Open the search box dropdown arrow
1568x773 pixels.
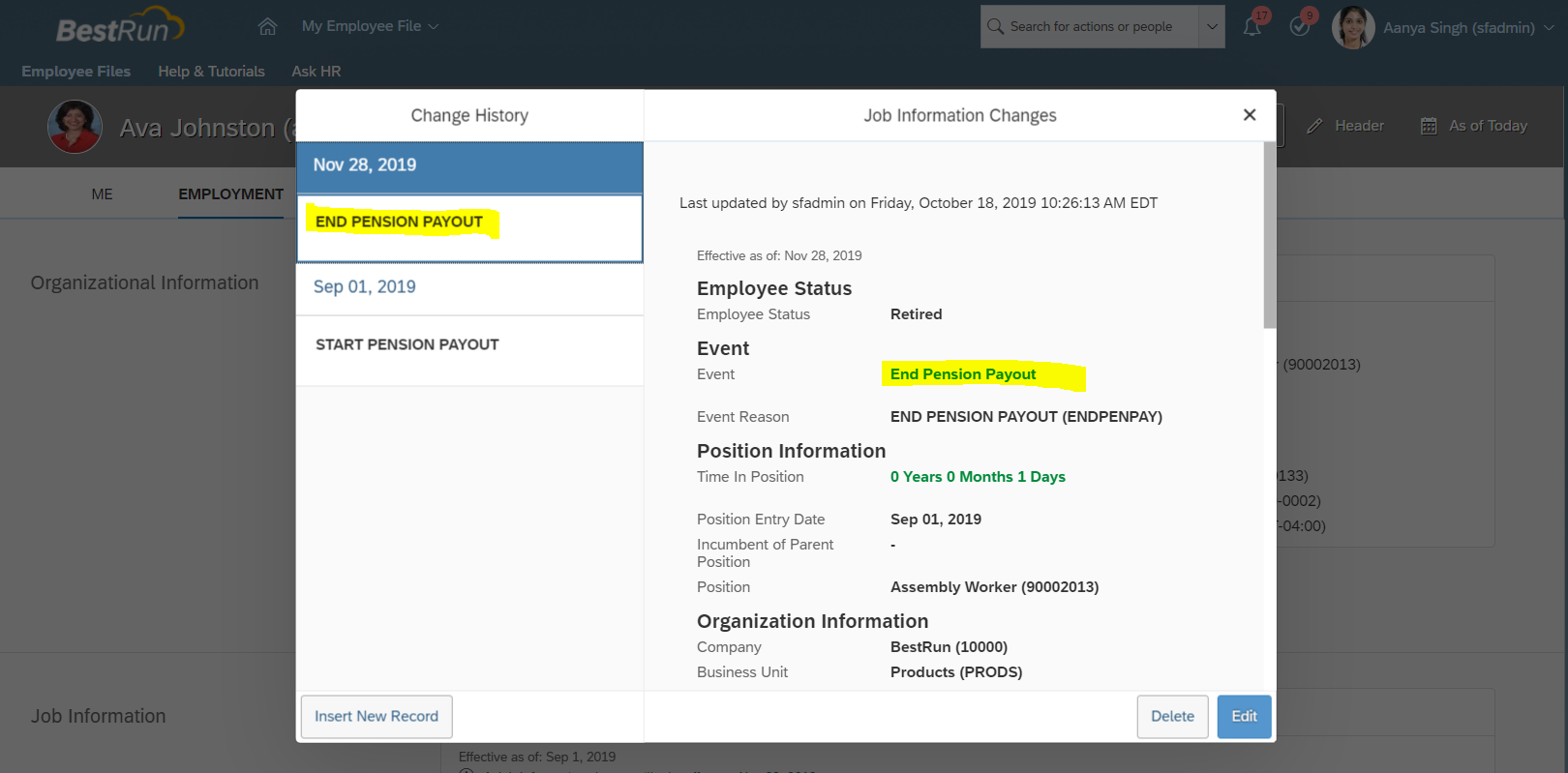click(x=1212, y=27)
